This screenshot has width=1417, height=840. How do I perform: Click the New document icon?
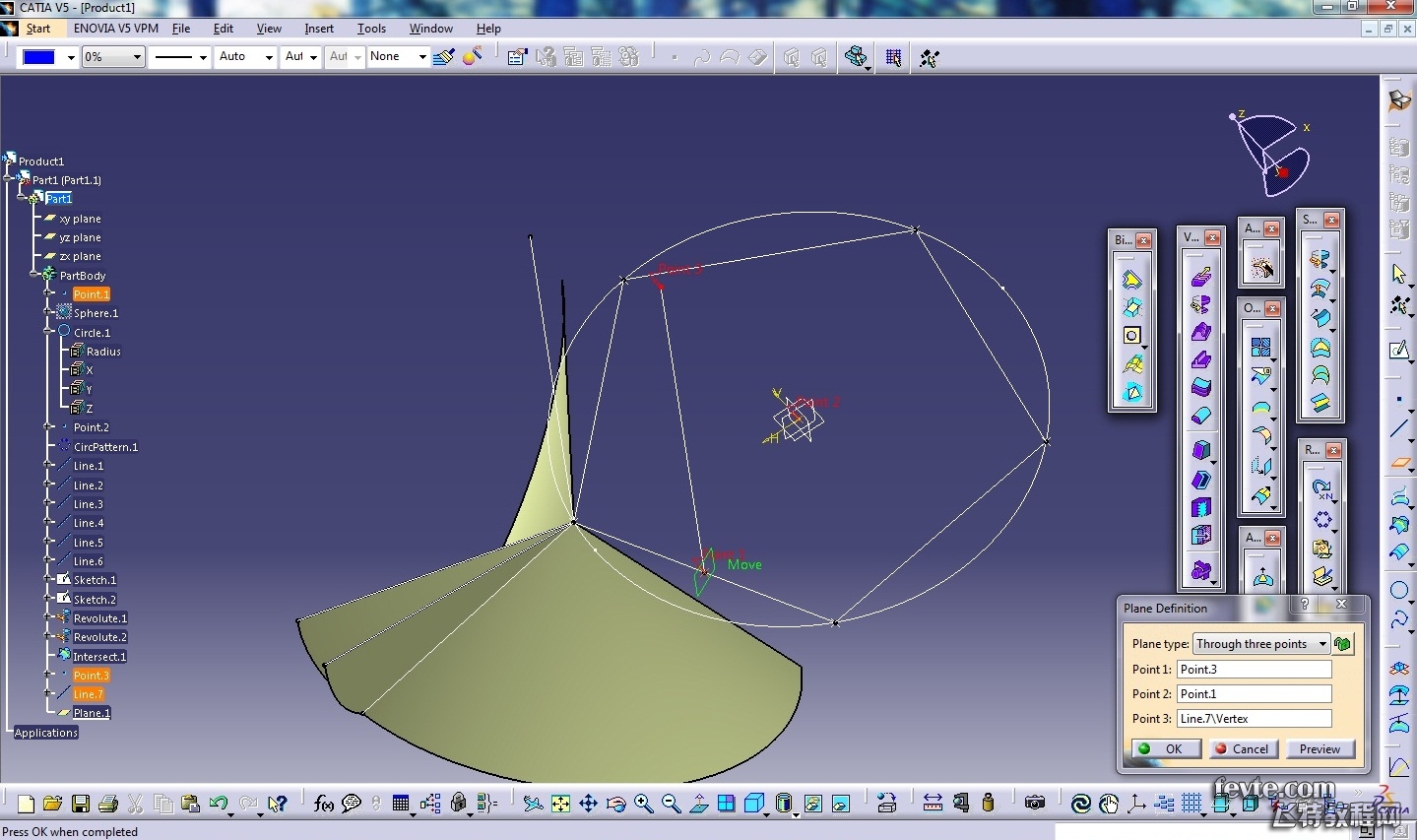(26, 804)
